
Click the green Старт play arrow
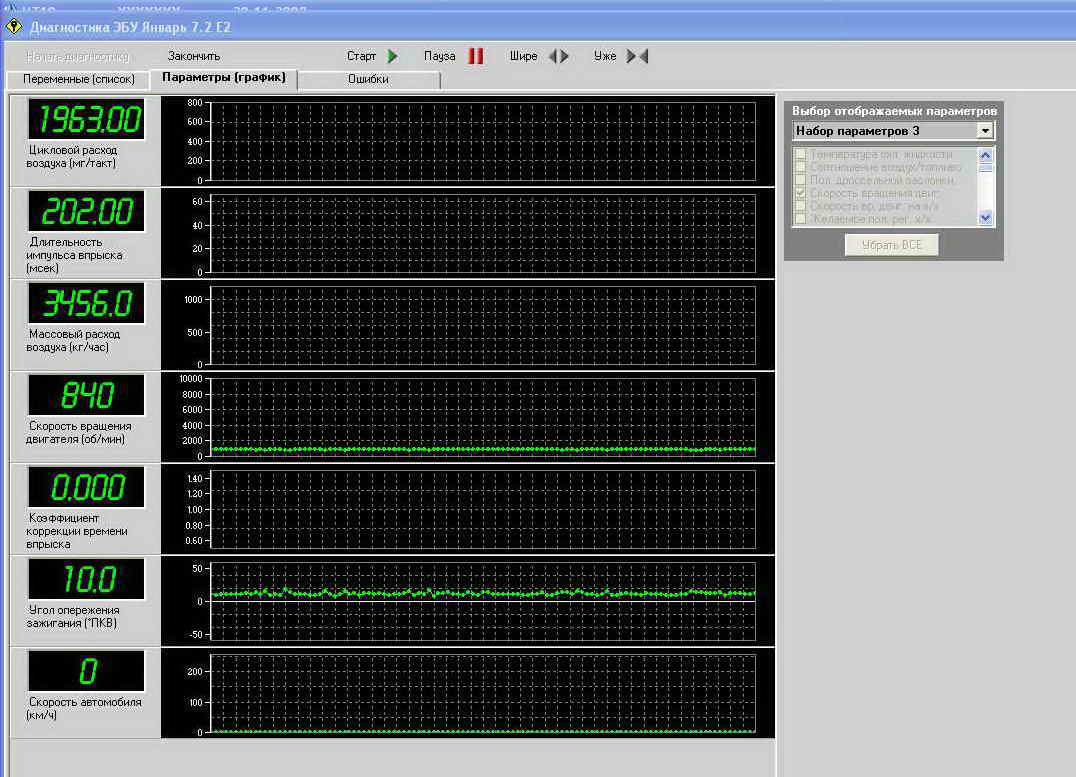click(393, 56)
